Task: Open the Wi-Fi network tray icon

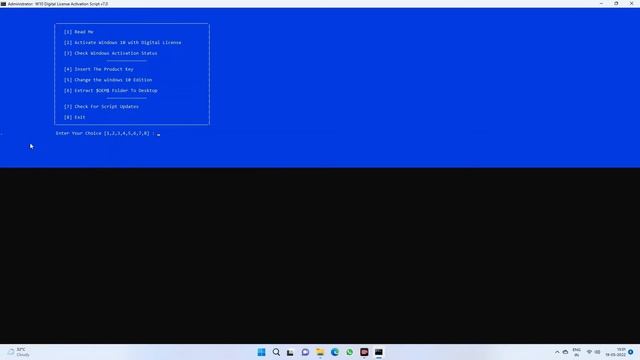Action: click(x=589, y=352)
